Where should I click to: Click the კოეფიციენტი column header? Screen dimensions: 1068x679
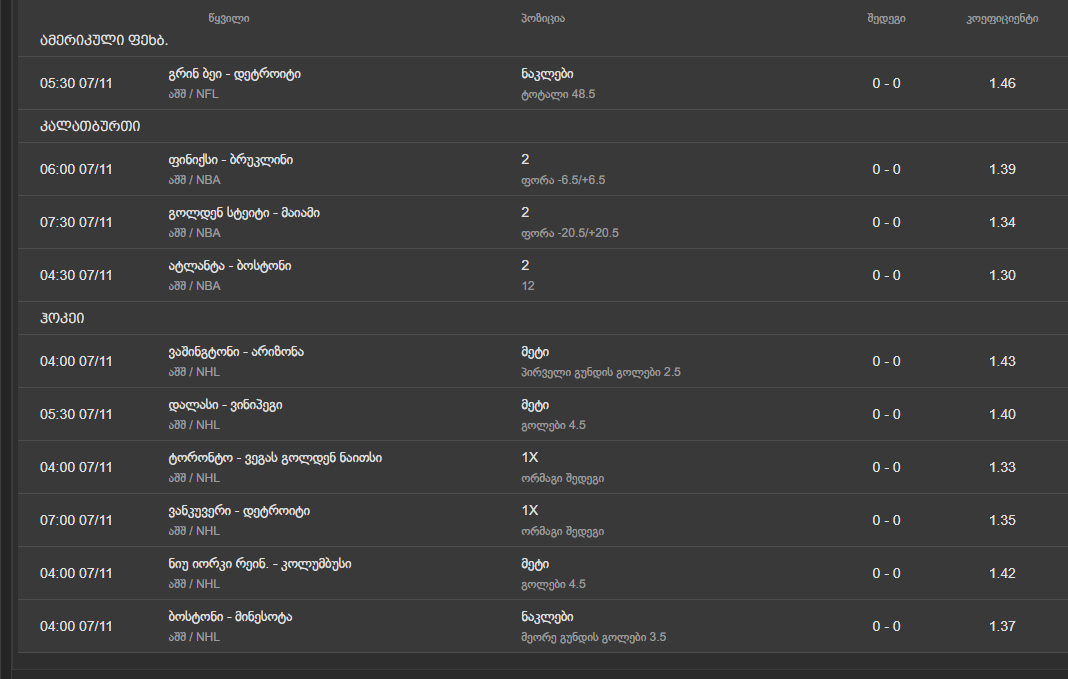click(1002, 19)
